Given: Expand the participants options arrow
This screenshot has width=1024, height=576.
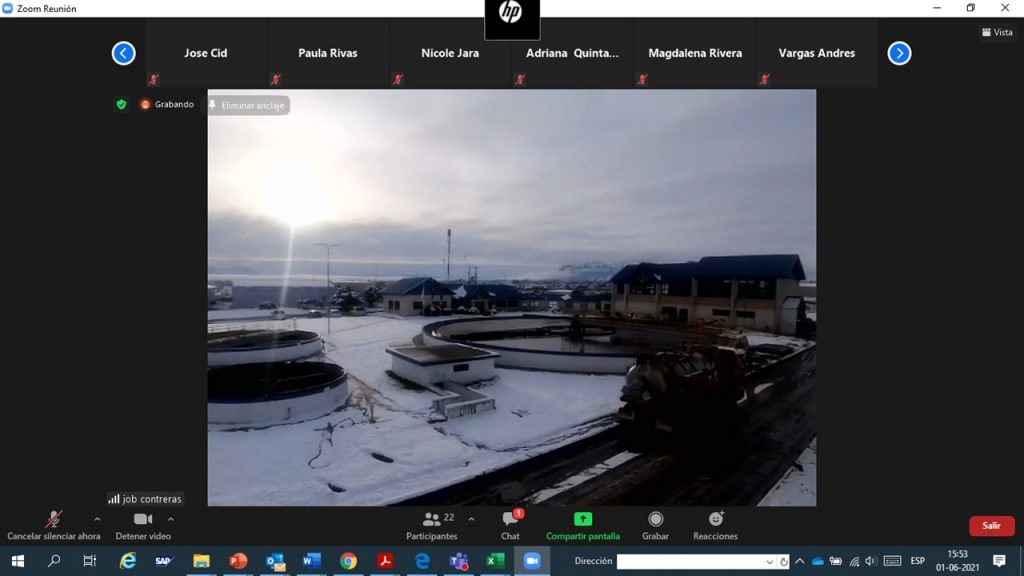Looking at the screenshot, I should (472, 519).
